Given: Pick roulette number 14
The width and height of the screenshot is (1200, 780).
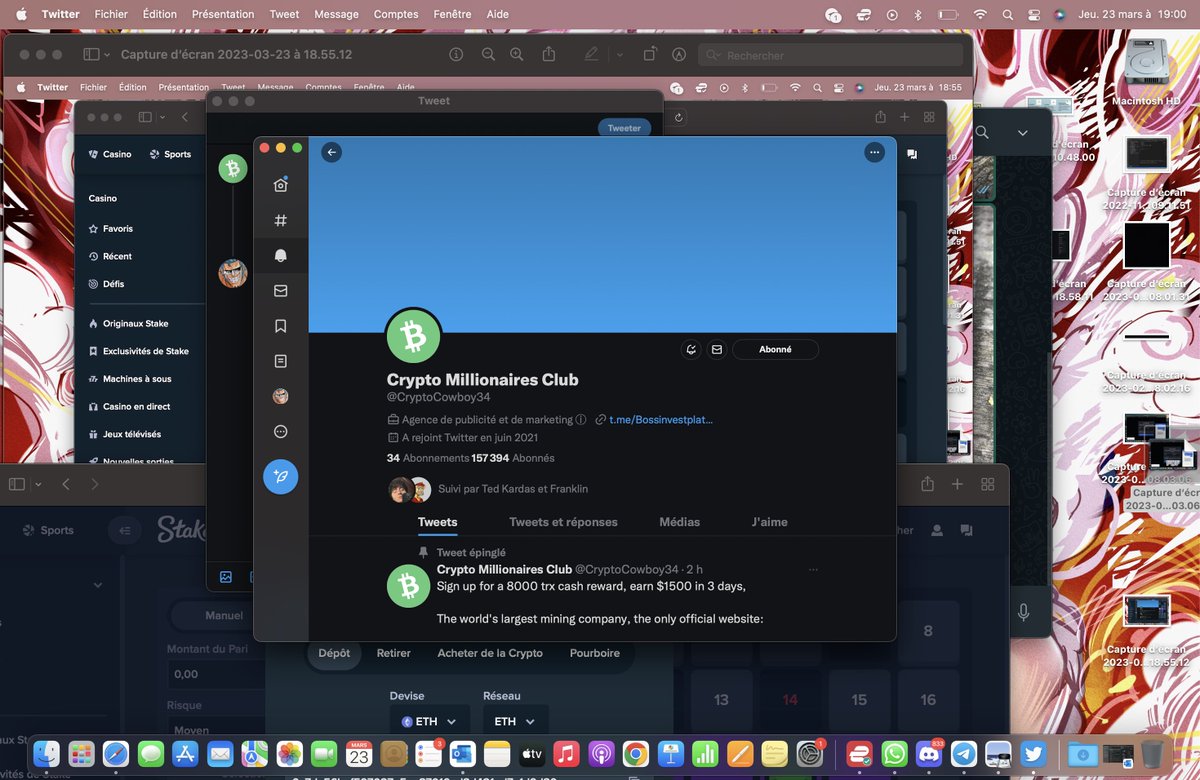Looking at the screenshot, I should coord(790,700).
